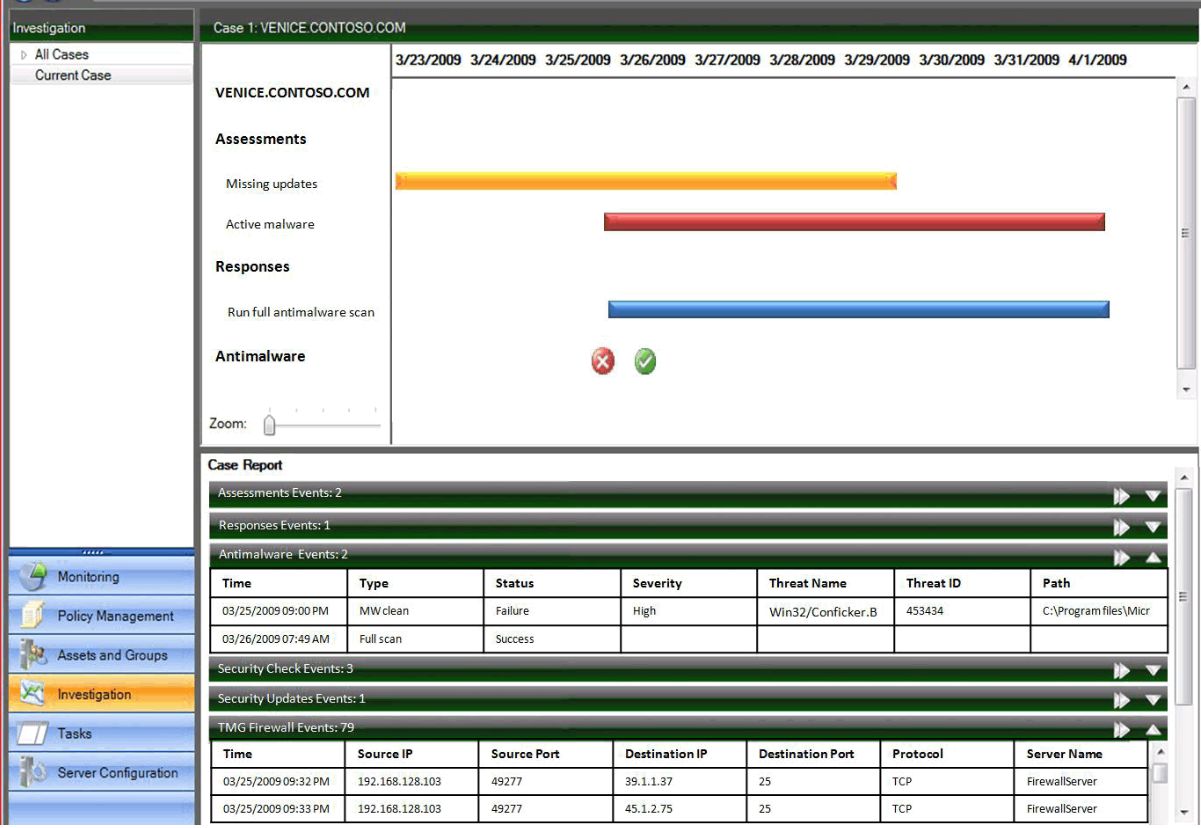Click the green antimalware success checkmark icon
1201x828 pixels.
point(645,361)
